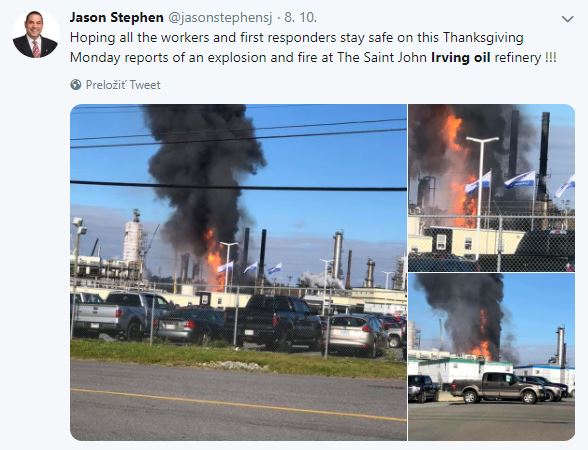Click the bold Irving oil text
The height and width of the screenshot is (450, 588).
[x=460, y=58]
